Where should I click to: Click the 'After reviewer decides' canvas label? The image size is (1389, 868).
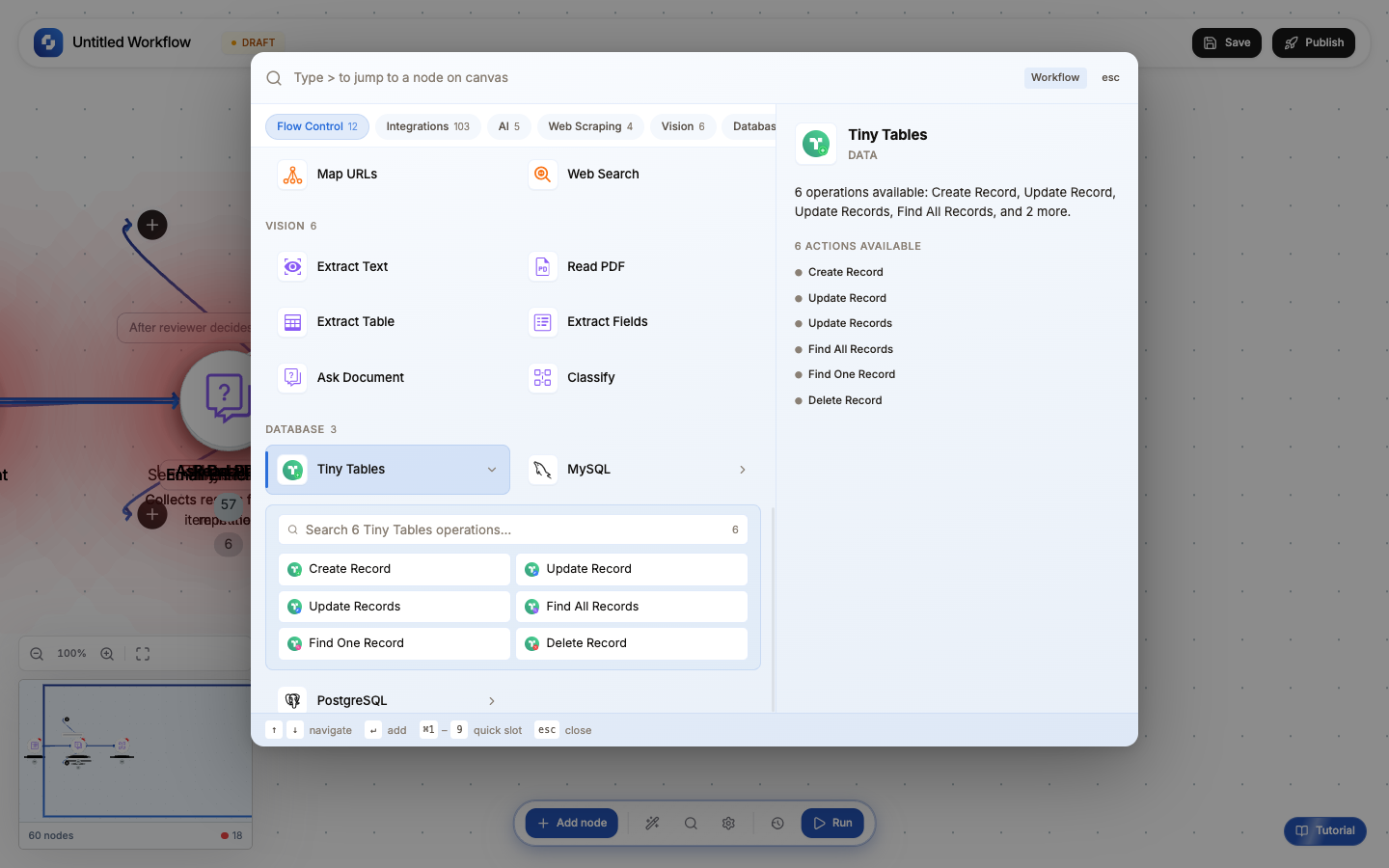(186, 328)
